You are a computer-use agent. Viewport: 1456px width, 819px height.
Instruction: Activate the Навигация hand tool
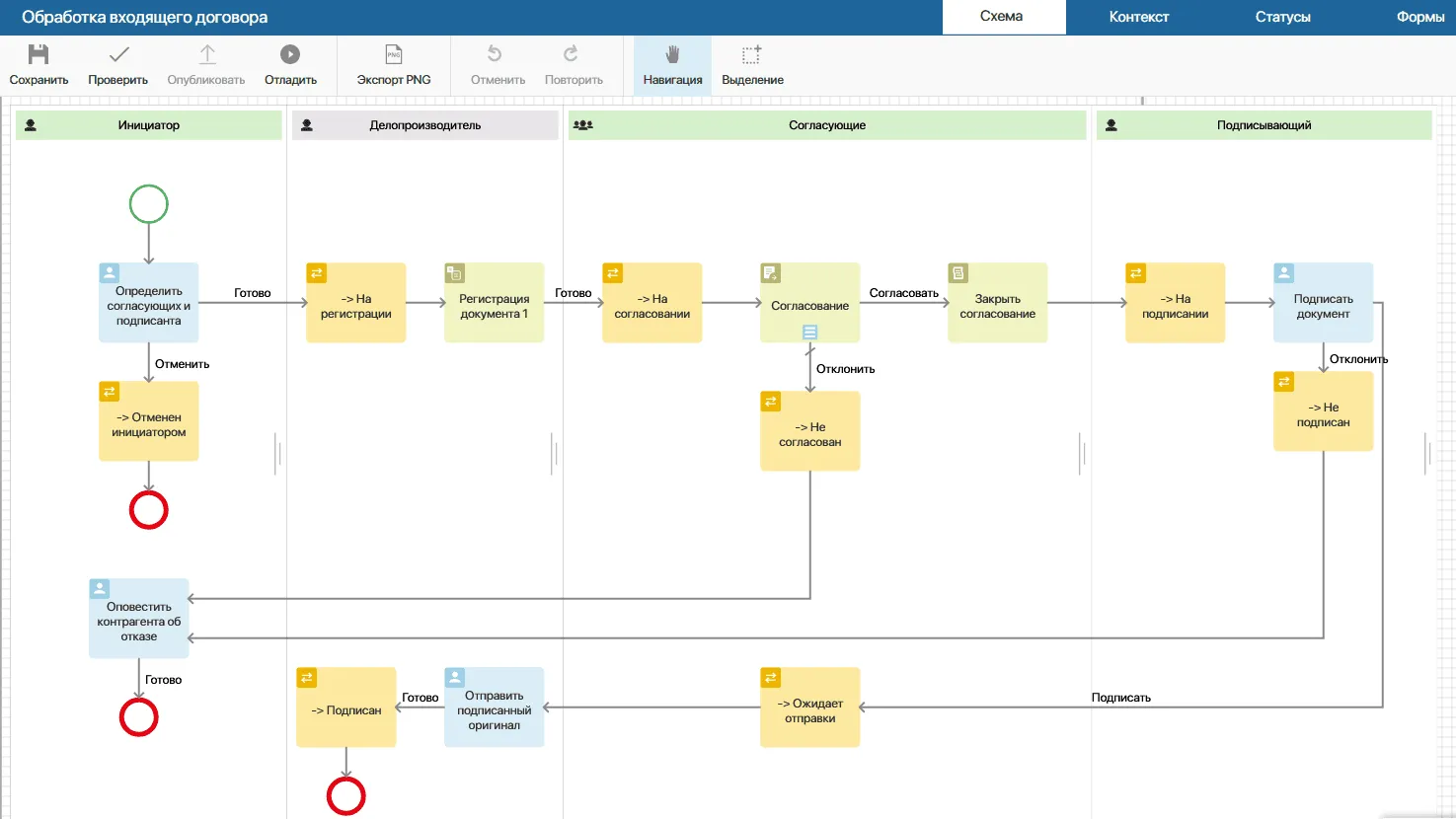pyautogui.click(x=672, y=55)
